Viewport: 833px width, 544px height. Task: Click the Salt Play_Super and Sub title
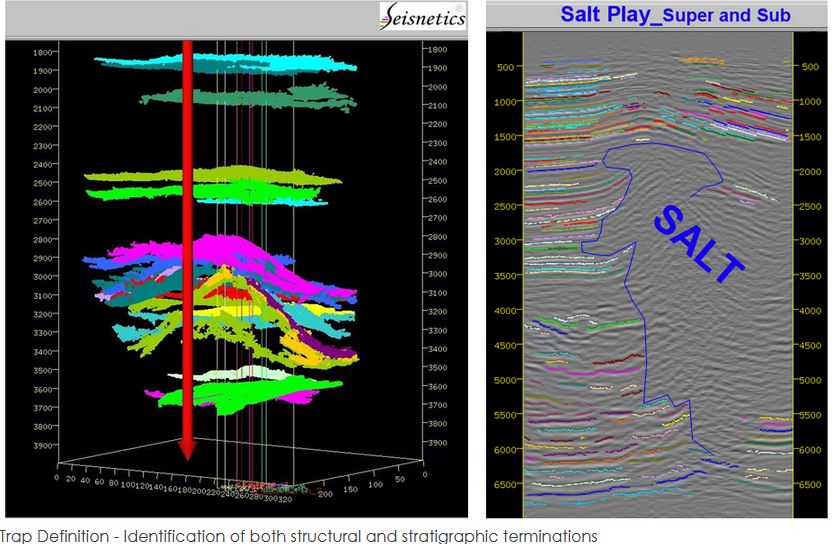[675, 14]
